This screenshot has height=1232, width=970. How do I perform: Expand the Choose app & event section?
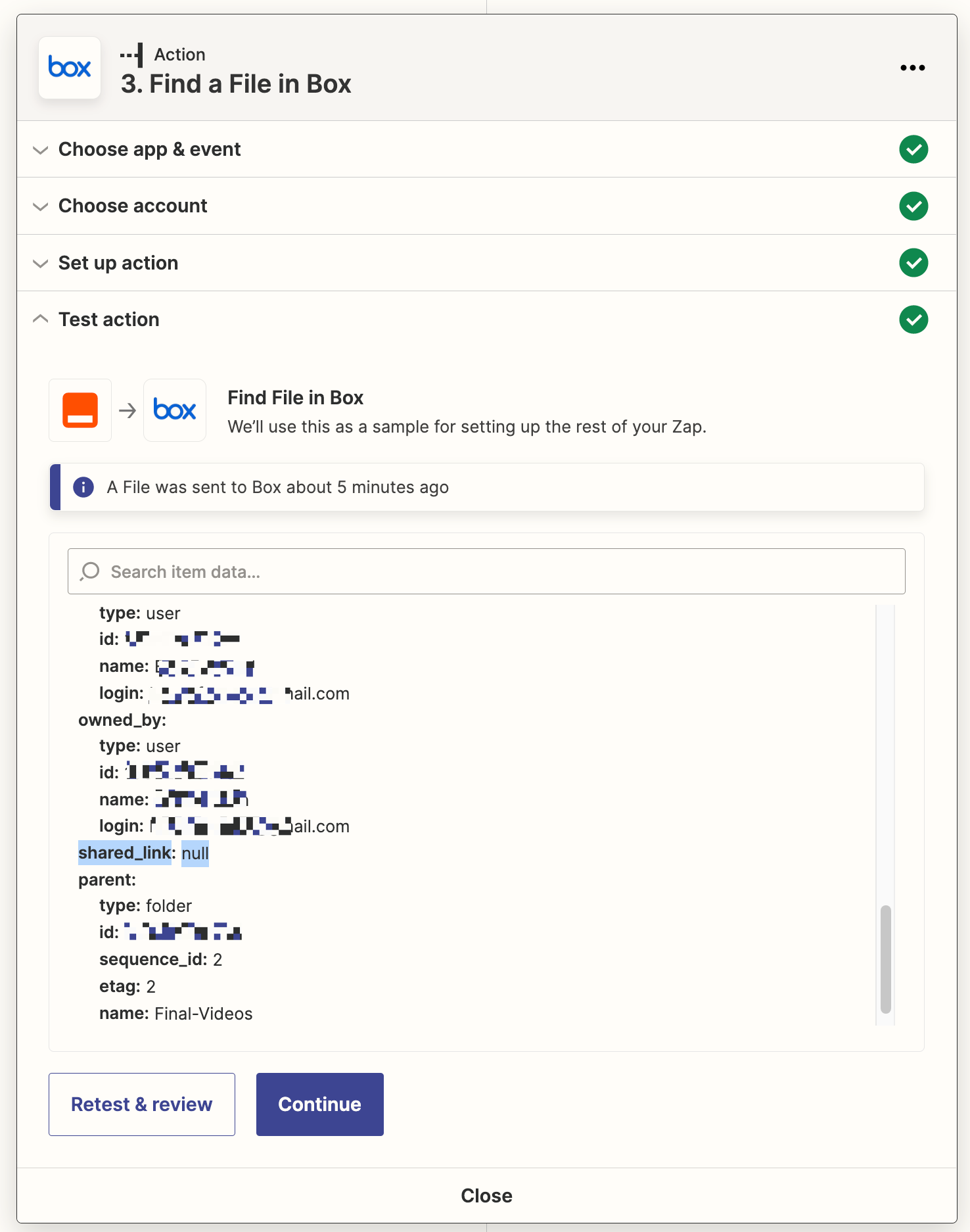pos(486,149)
